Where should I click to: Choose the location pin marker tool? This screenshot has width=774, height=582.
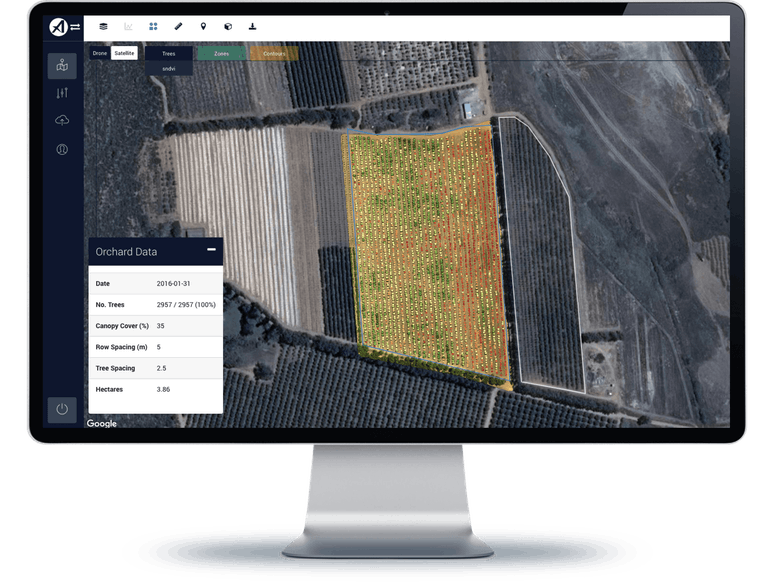(203, 27)
